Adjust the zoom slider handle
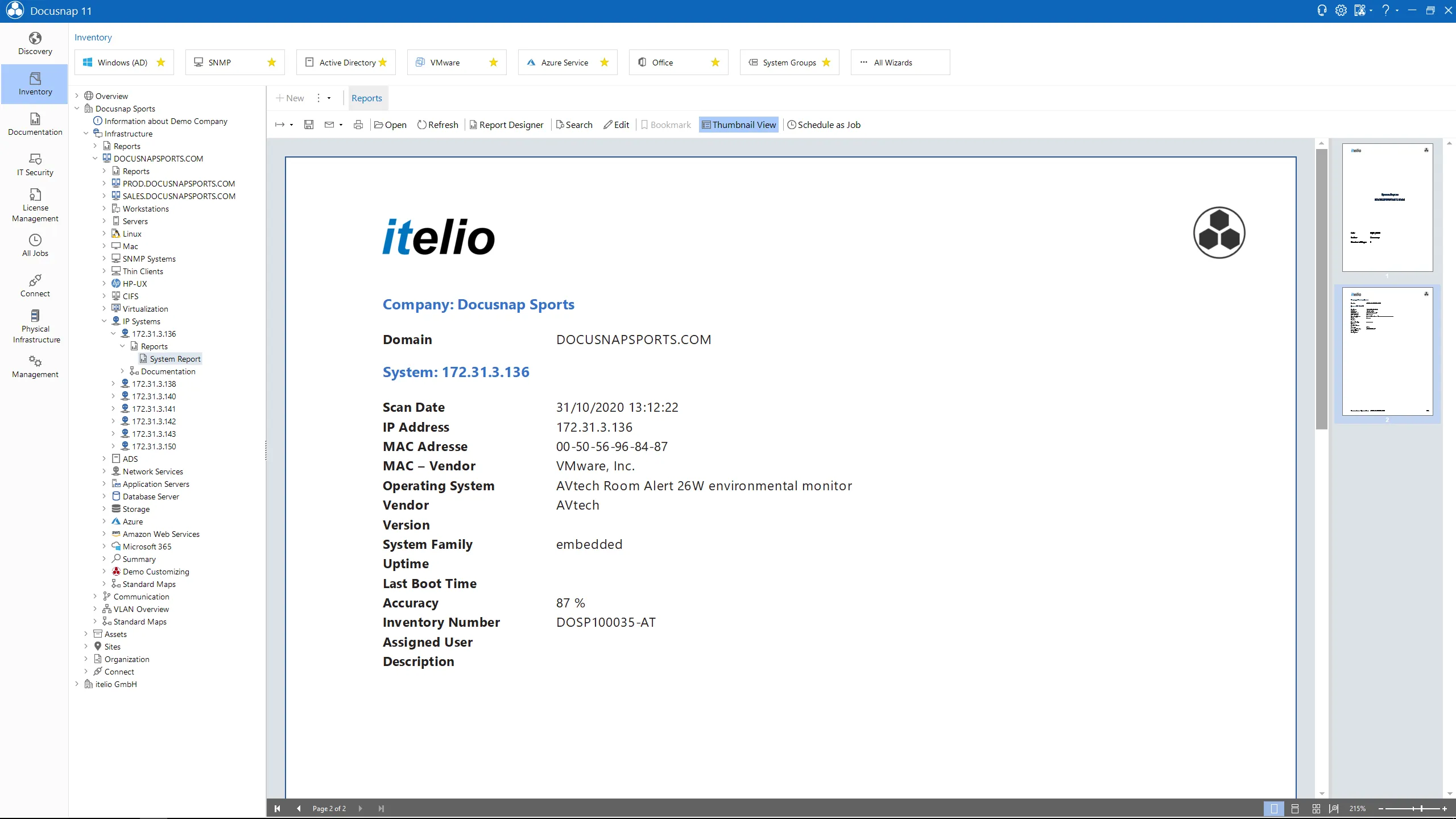This screenshot has width=1456, height=819. (1421, 808)
